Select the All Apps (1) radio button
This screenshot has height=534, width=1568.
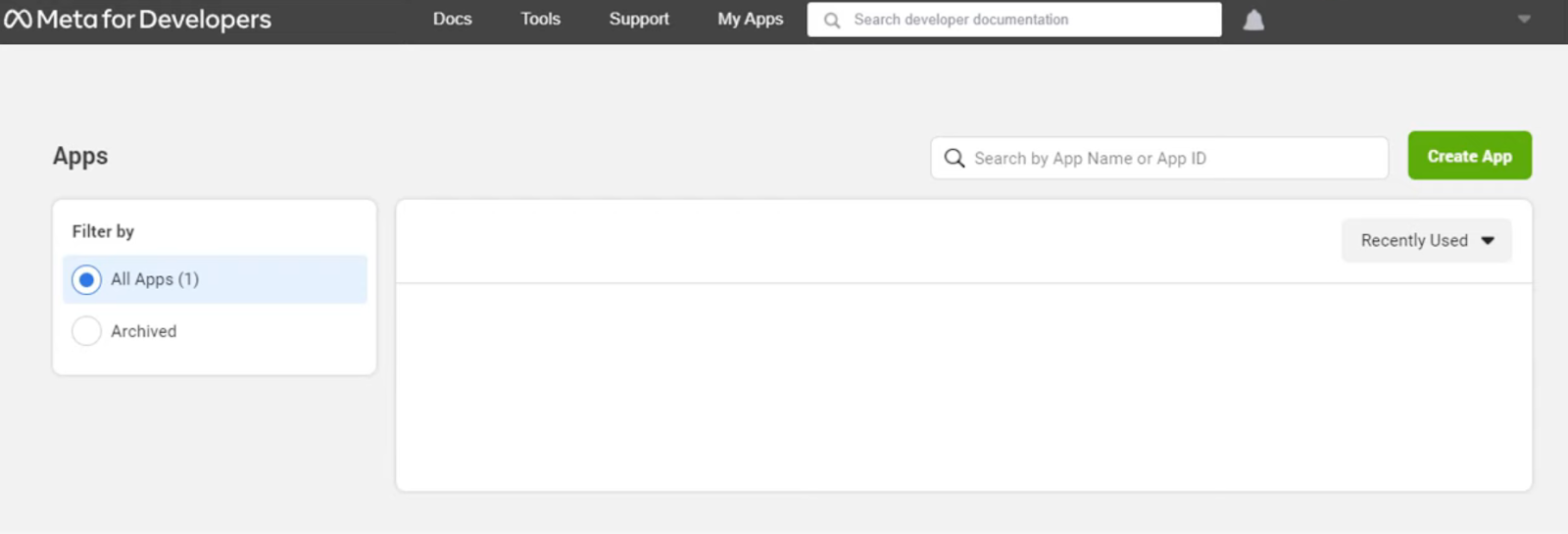(86, 279)
